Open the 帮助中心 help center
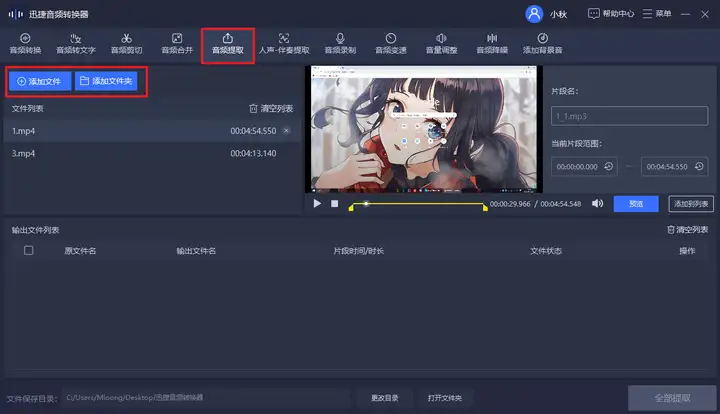 tap(611, 14)
